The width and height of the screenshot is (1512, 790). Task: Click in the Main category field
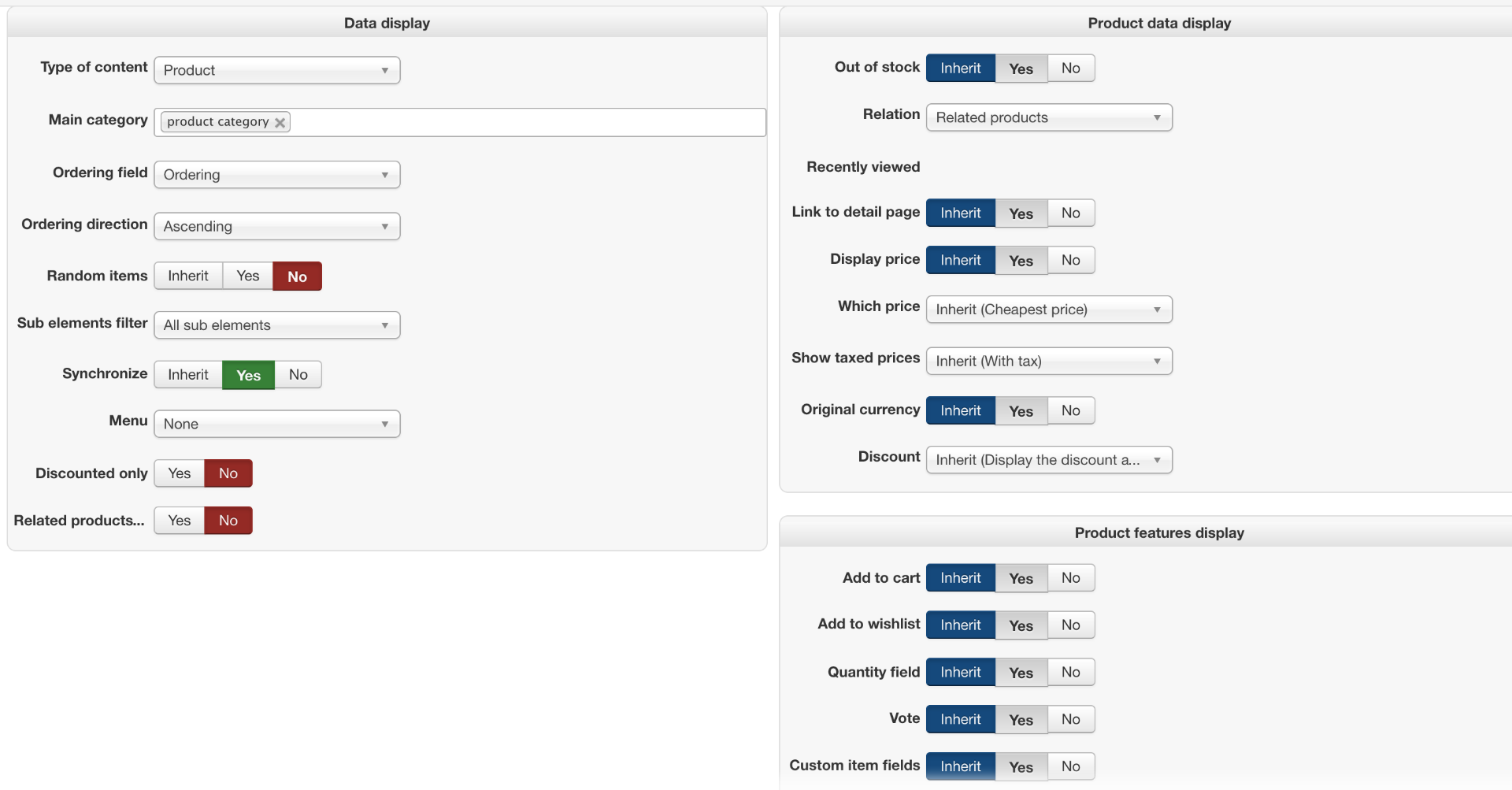click(x=528, y=122)
